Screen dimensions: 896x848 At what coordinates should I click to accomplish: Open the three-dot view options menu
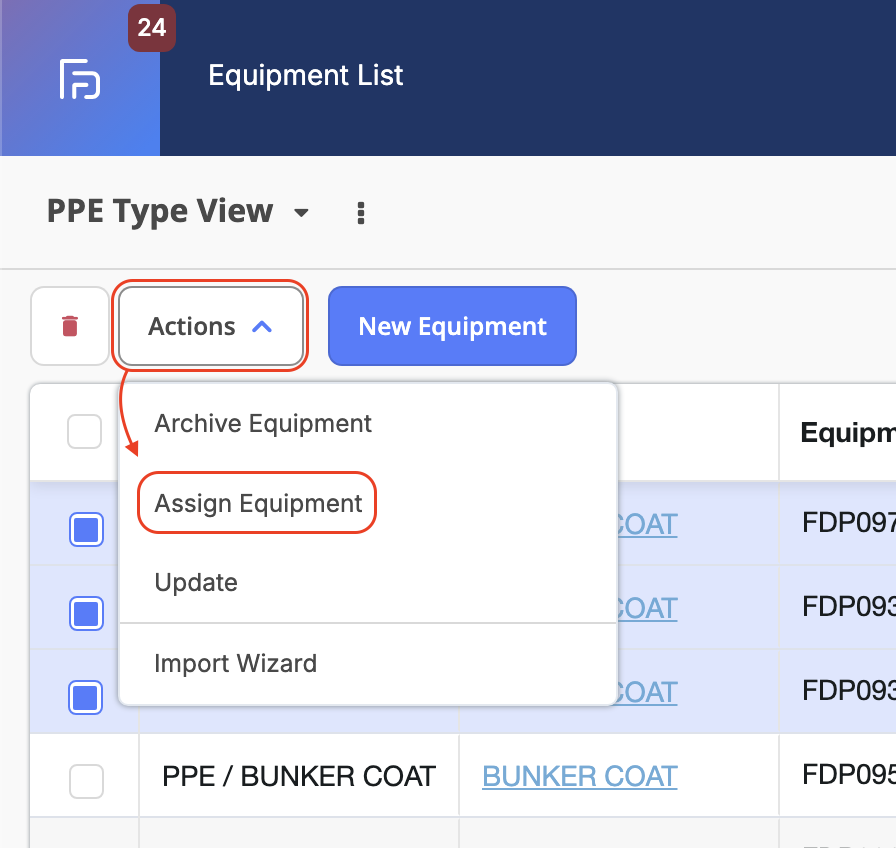pos(361,213)
